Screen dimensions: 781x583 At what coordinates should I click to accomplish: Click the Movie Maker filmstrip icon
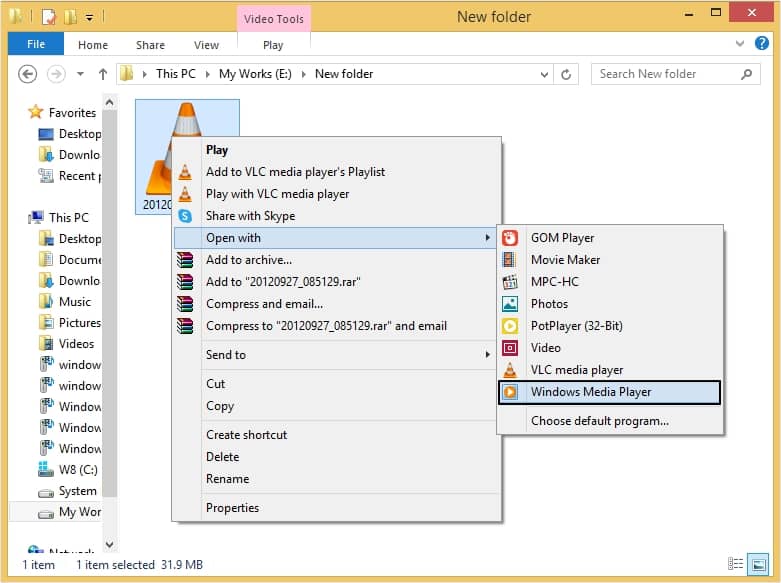tap(509, 260)
